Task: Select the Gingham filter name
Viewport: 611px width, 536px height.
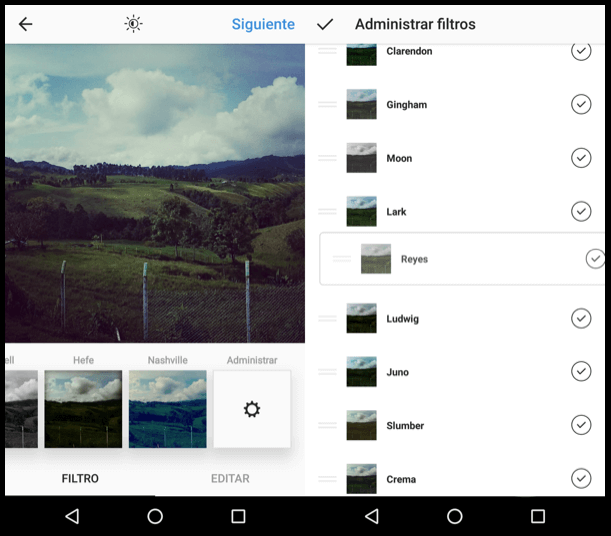Action: pos(407,105)
